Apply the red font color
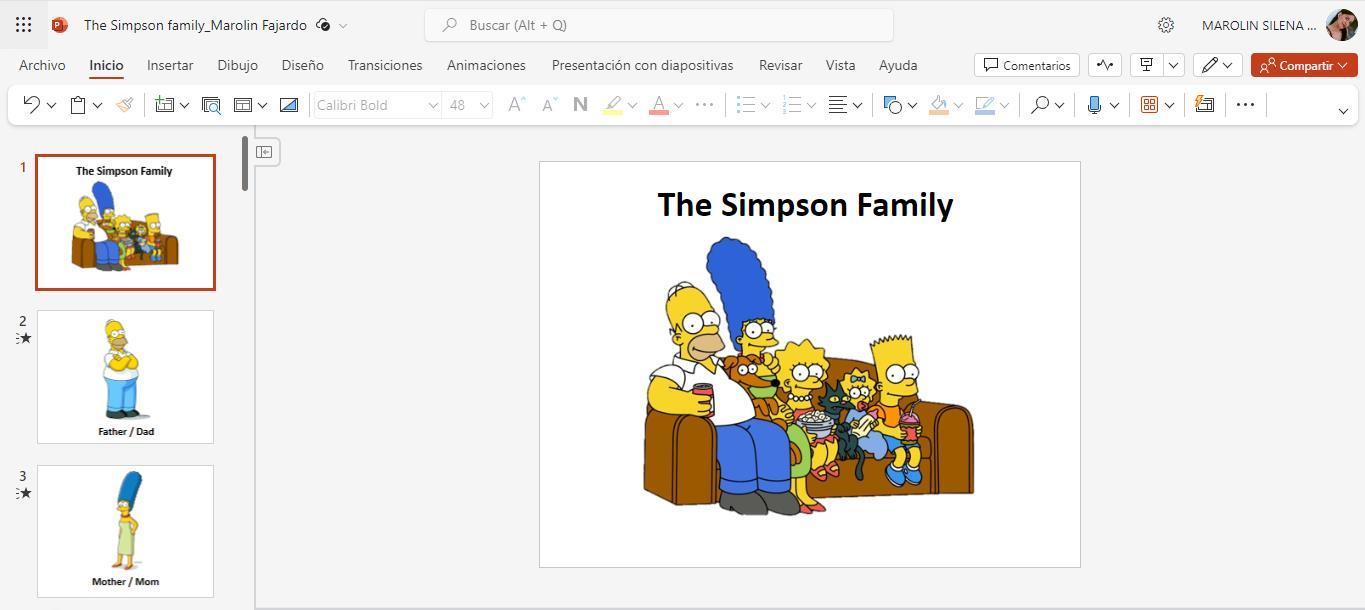 tap(658, 104)
